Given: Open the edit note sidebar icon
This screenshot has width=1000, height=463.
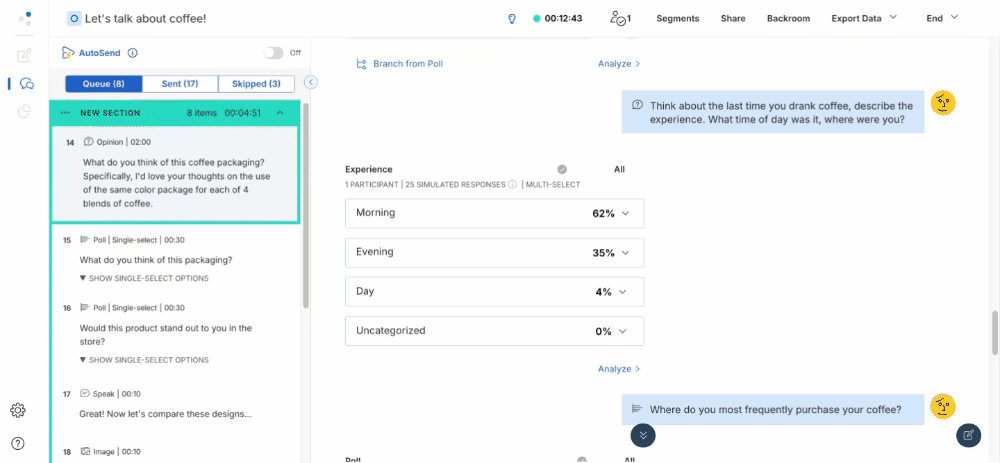Looking at the screenshot, I should (x=25, y=55).
